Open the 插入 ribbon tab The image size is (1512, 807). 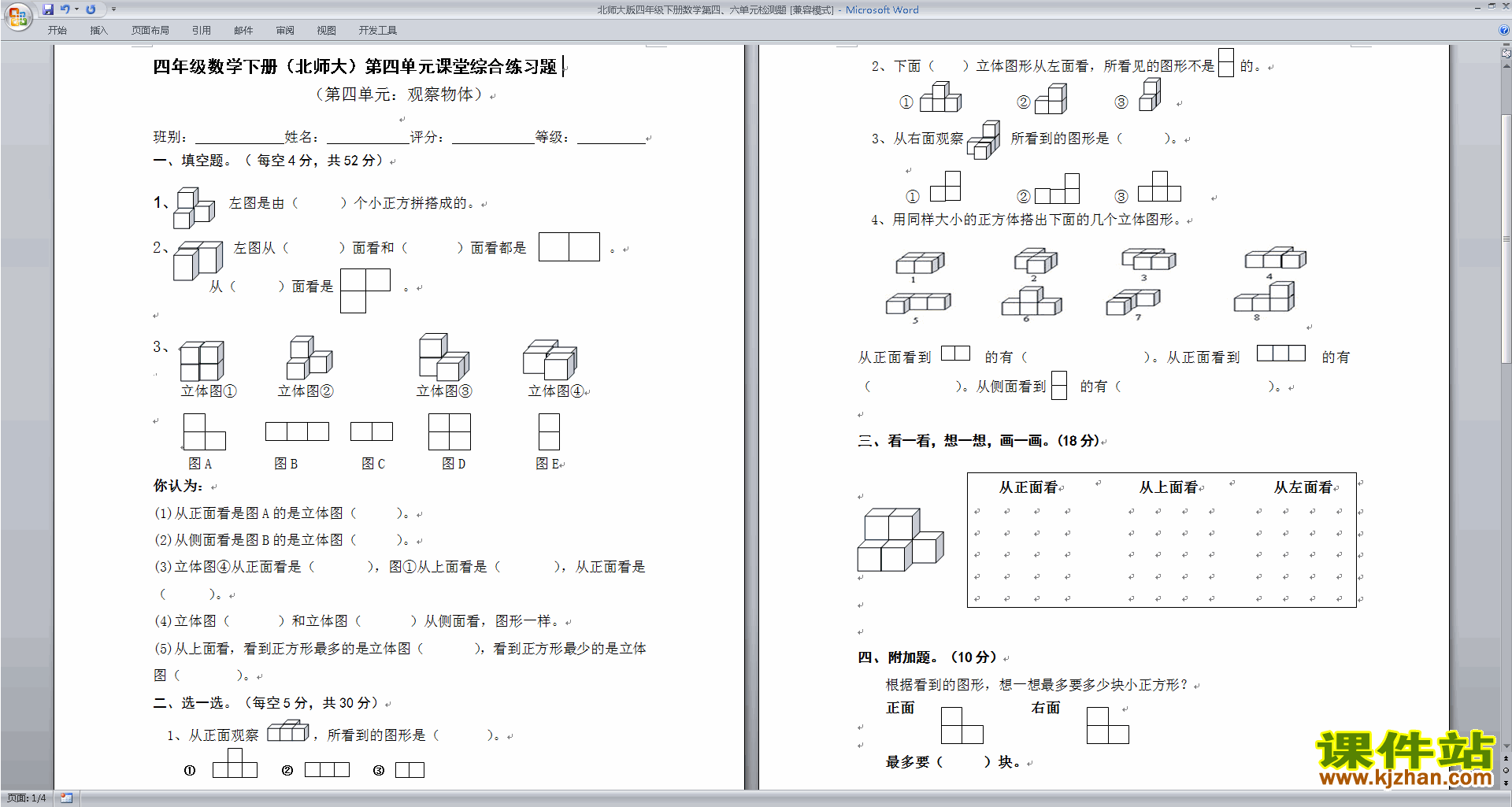[98, 31]
